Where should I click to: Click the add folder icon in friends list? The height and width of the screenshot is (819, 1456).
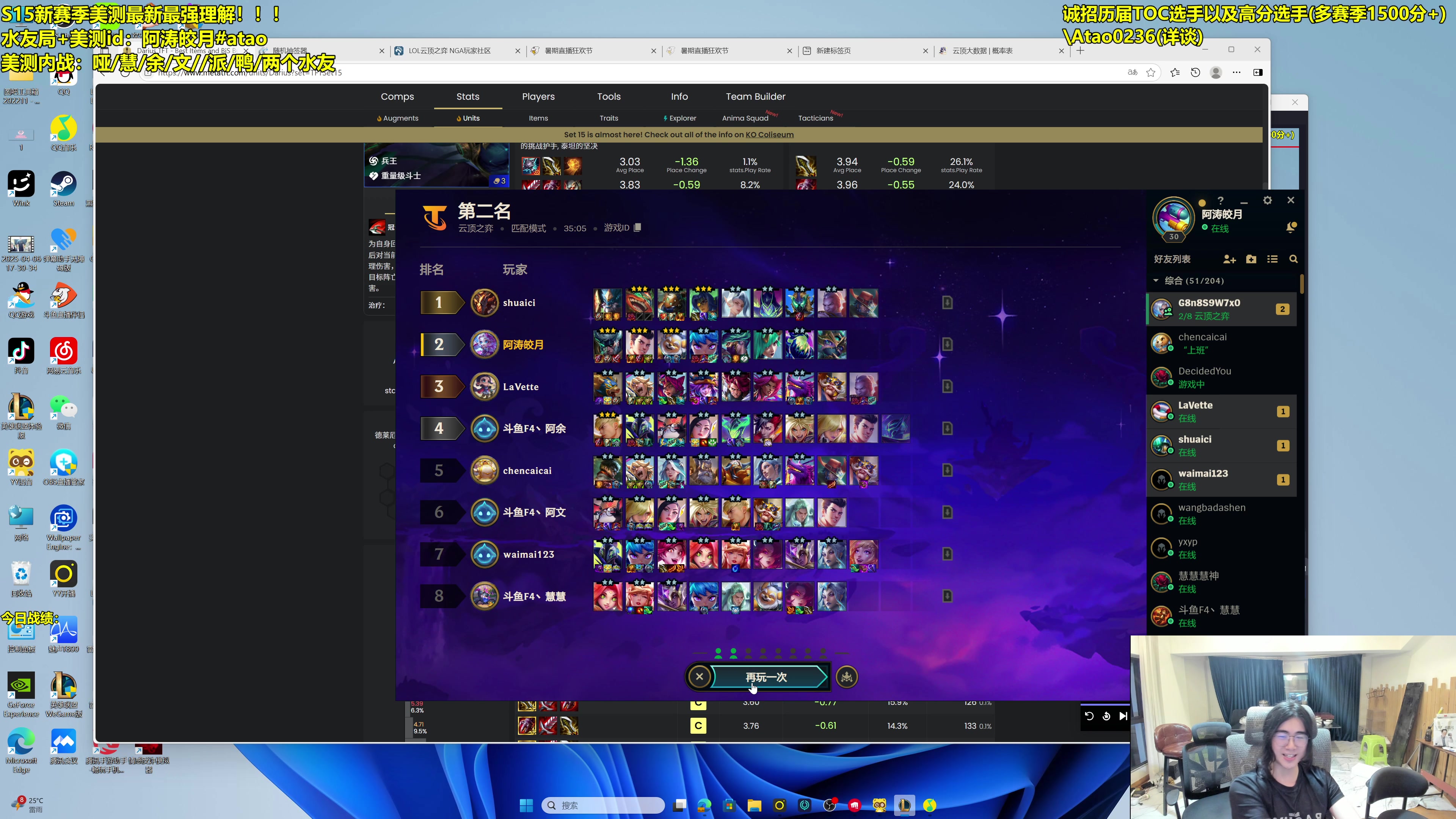tap(1251, 259)
